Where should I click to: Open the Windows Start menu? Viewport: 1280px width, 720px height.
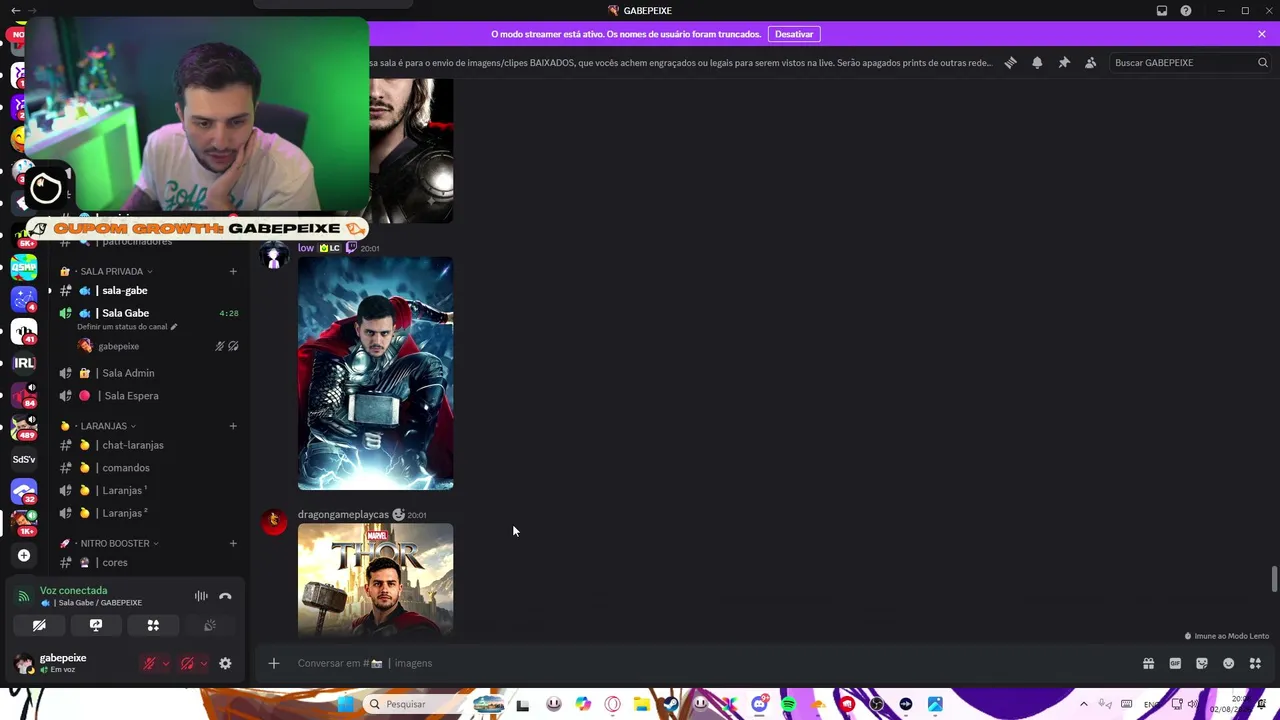[345, 704]
